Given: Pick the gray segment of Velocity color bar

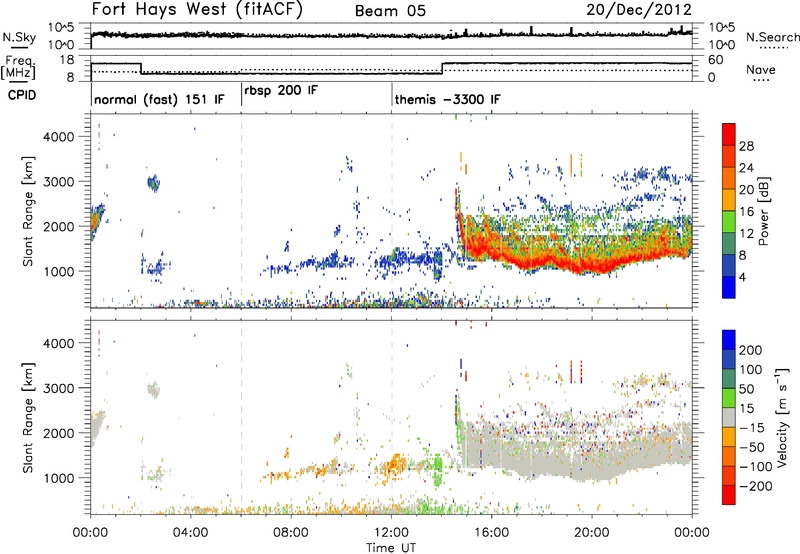Looking at the screenshot, I should coord(729,418).
